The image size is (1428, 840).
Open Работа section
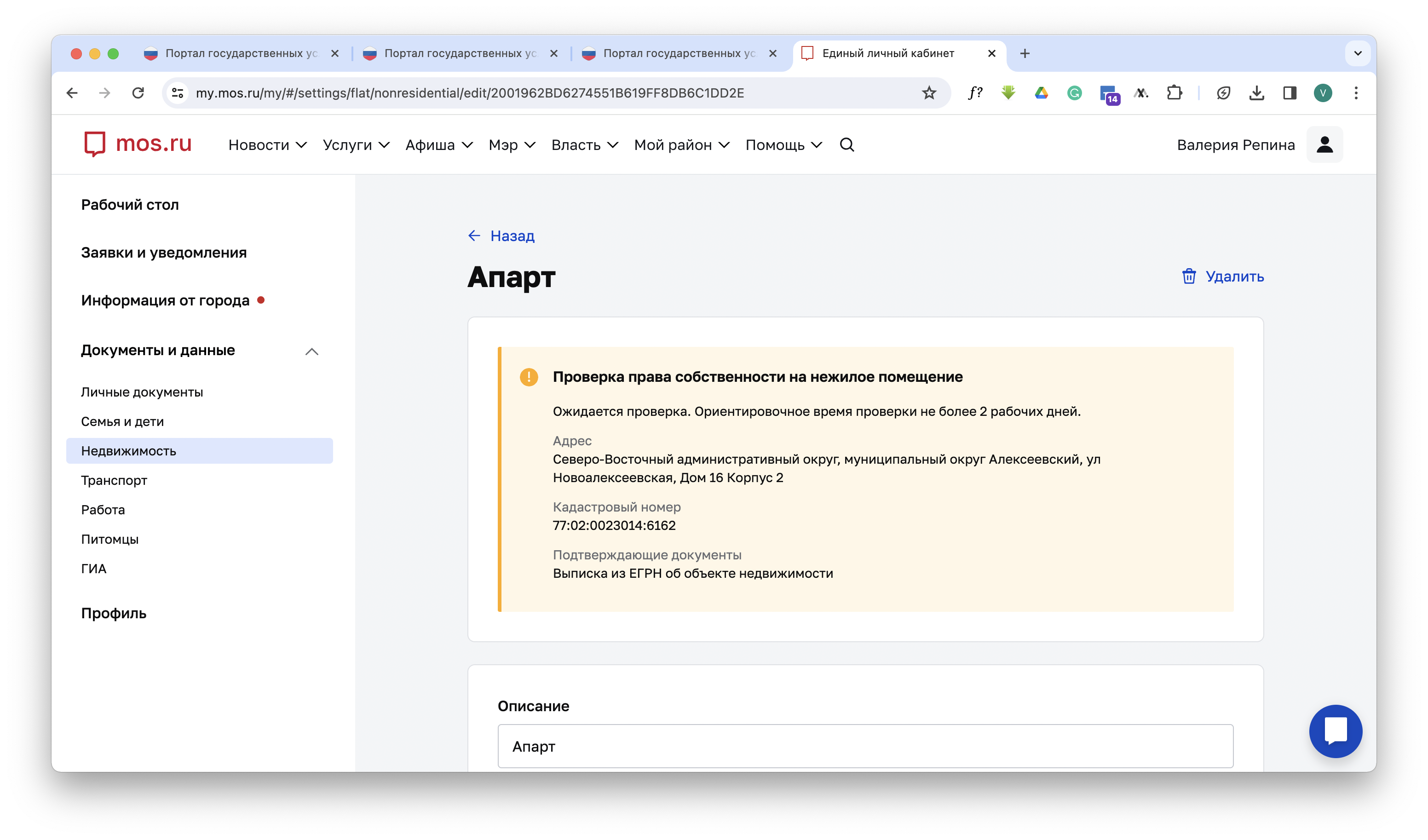point(103,510)
